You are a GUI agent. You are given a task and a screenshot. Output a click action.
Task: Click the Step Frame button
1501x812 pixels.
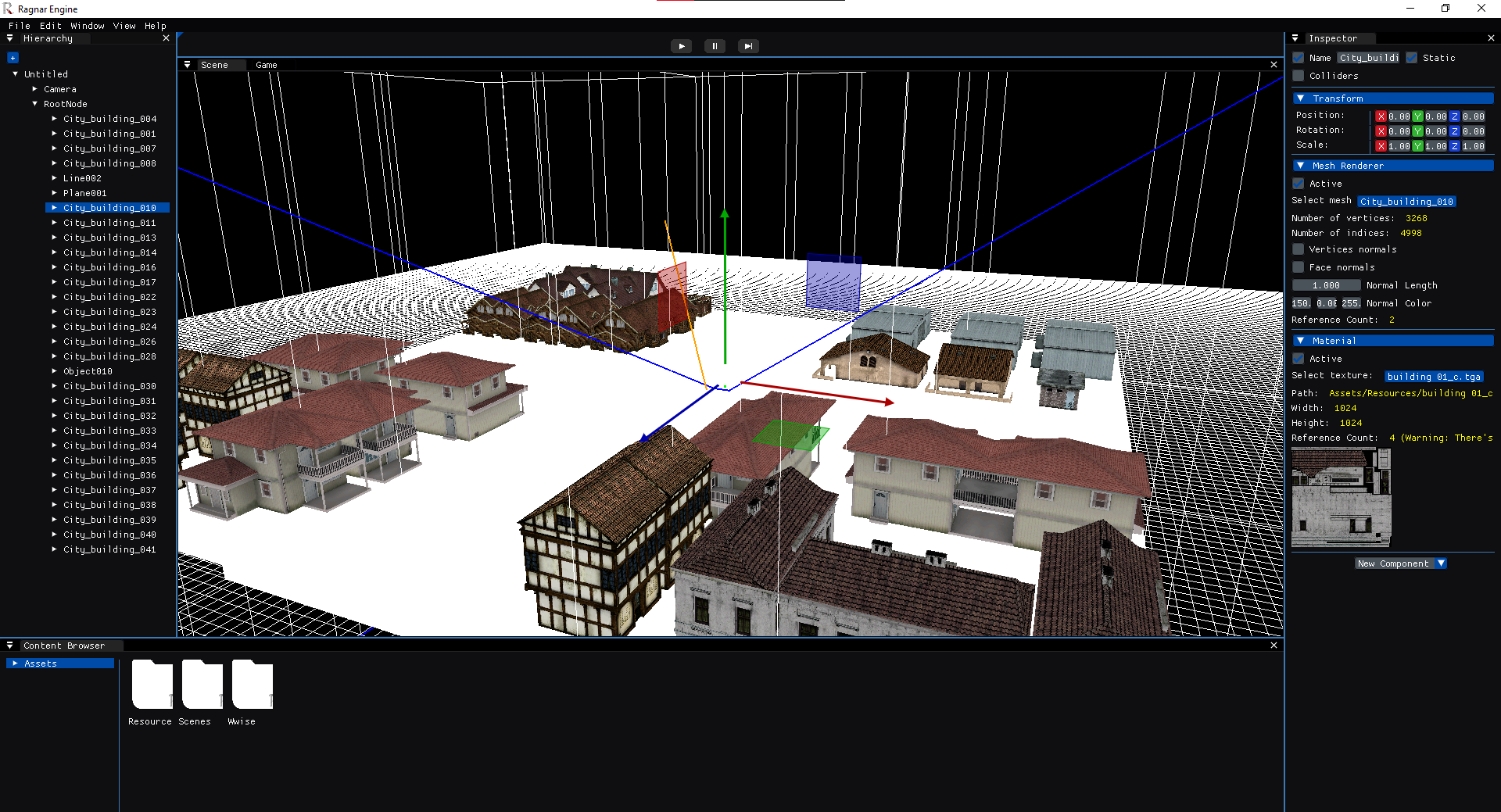click(748, 46)
